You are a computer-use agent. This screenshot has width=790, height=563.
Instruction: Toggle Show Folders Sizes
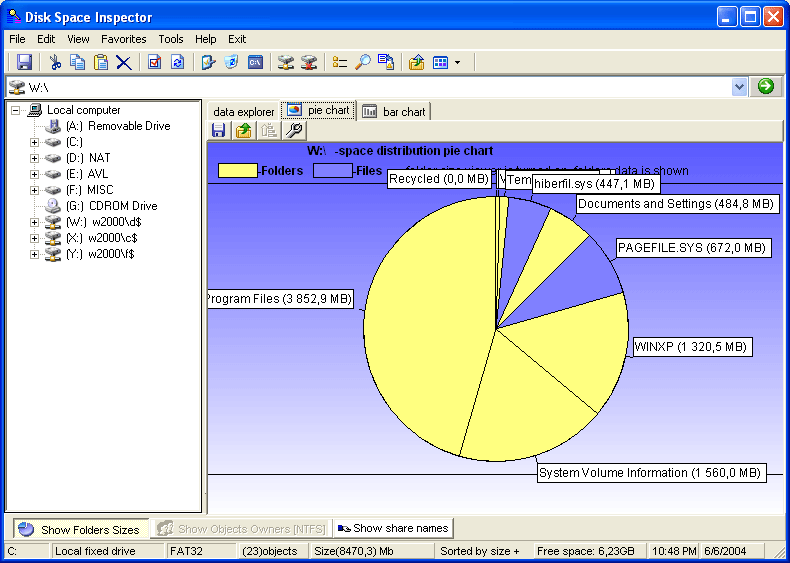(x=81, y=529)
